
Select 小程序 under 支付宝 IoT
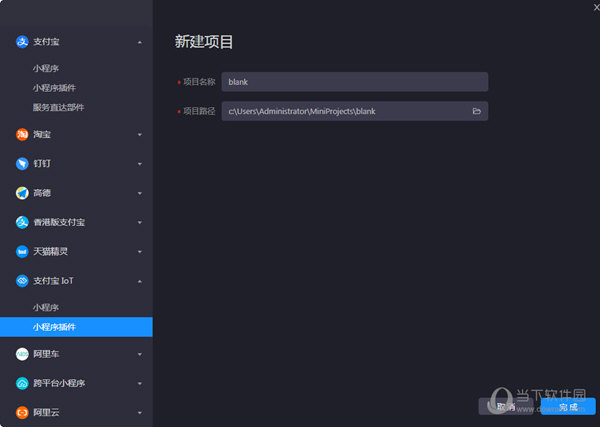click(46, 308)
